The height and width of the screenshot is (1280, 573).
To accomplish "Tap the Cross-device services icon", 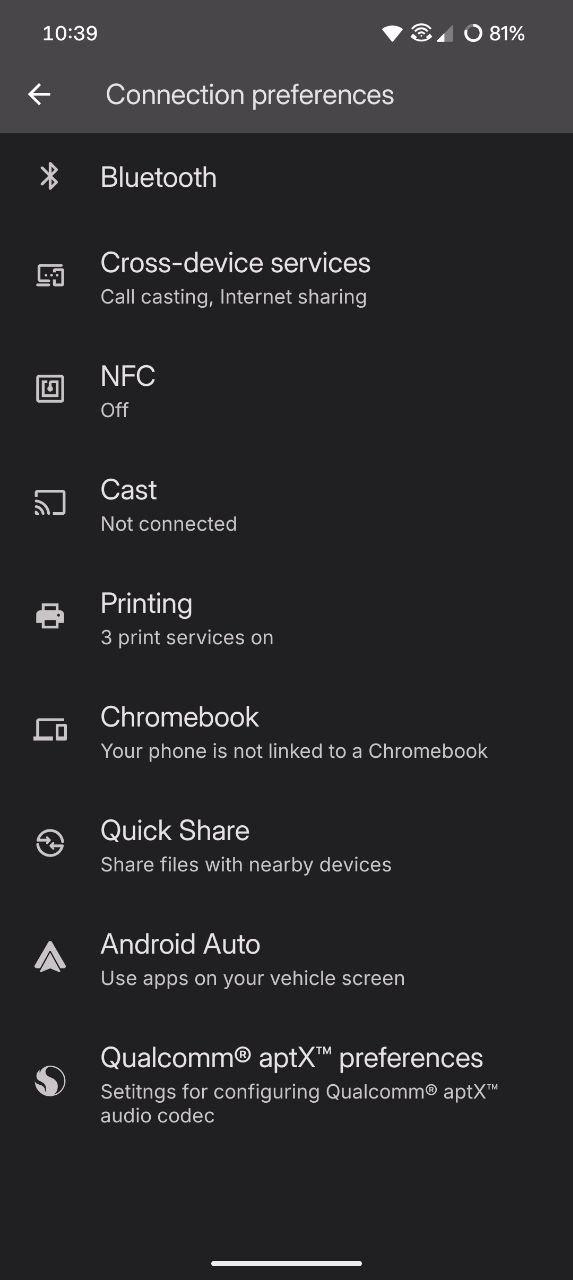I will click(50, 275).
